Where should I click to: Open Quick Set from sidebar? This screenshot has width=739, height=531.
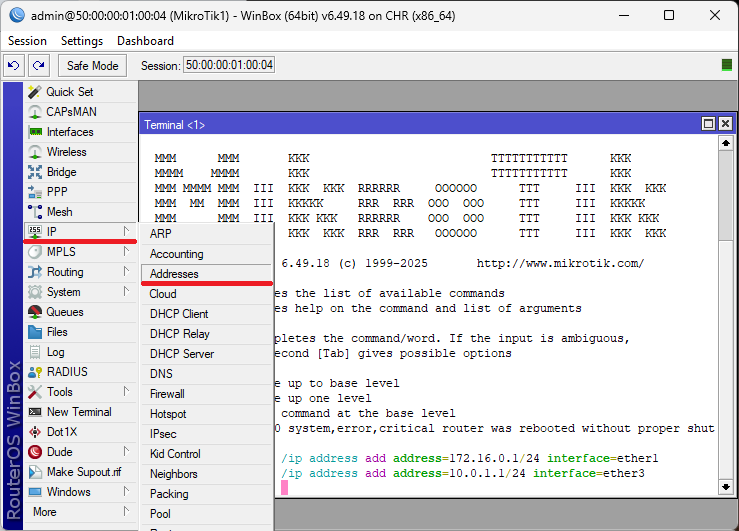pyautogui.click(x=69, y=92)
